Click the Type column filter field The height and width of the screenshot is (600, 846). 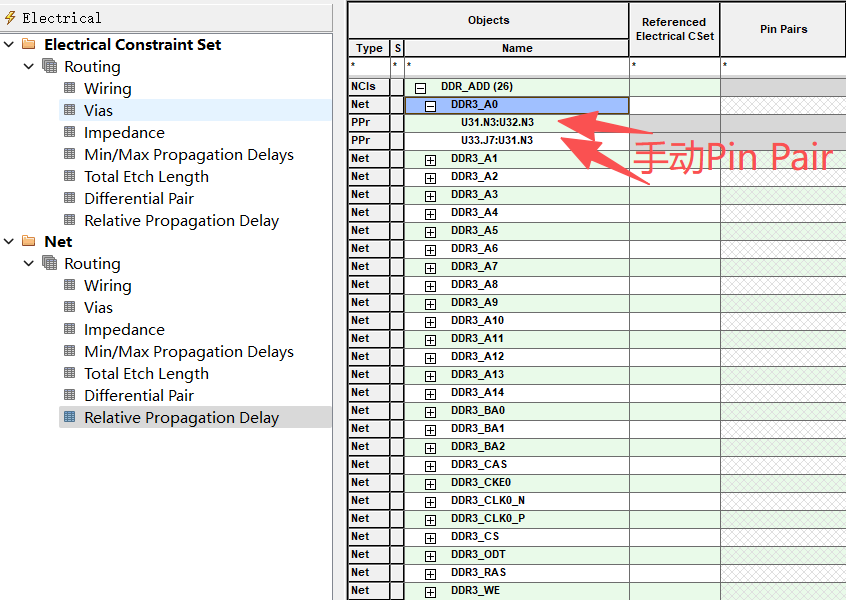coord(369,67)
